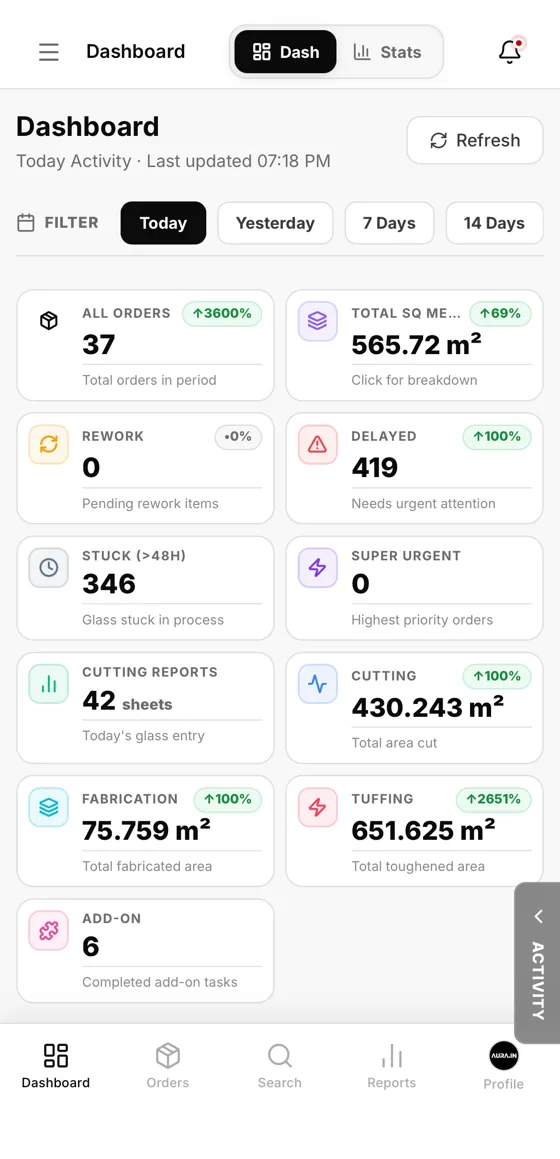Click Cutting 100% badge

[x=496, y=676]
